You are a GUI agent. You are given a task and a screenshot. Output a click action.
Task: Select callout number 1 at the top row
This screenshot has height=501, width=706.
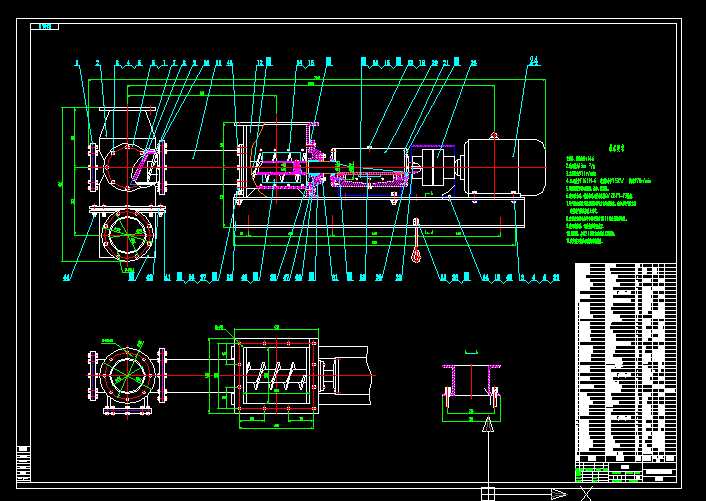pos(77,63)
